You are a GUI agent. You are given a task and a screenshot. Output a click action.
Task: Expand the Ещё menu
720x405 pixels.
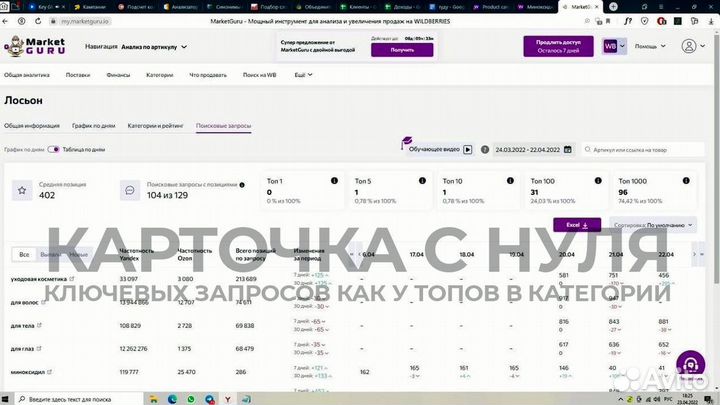[303, 75]
